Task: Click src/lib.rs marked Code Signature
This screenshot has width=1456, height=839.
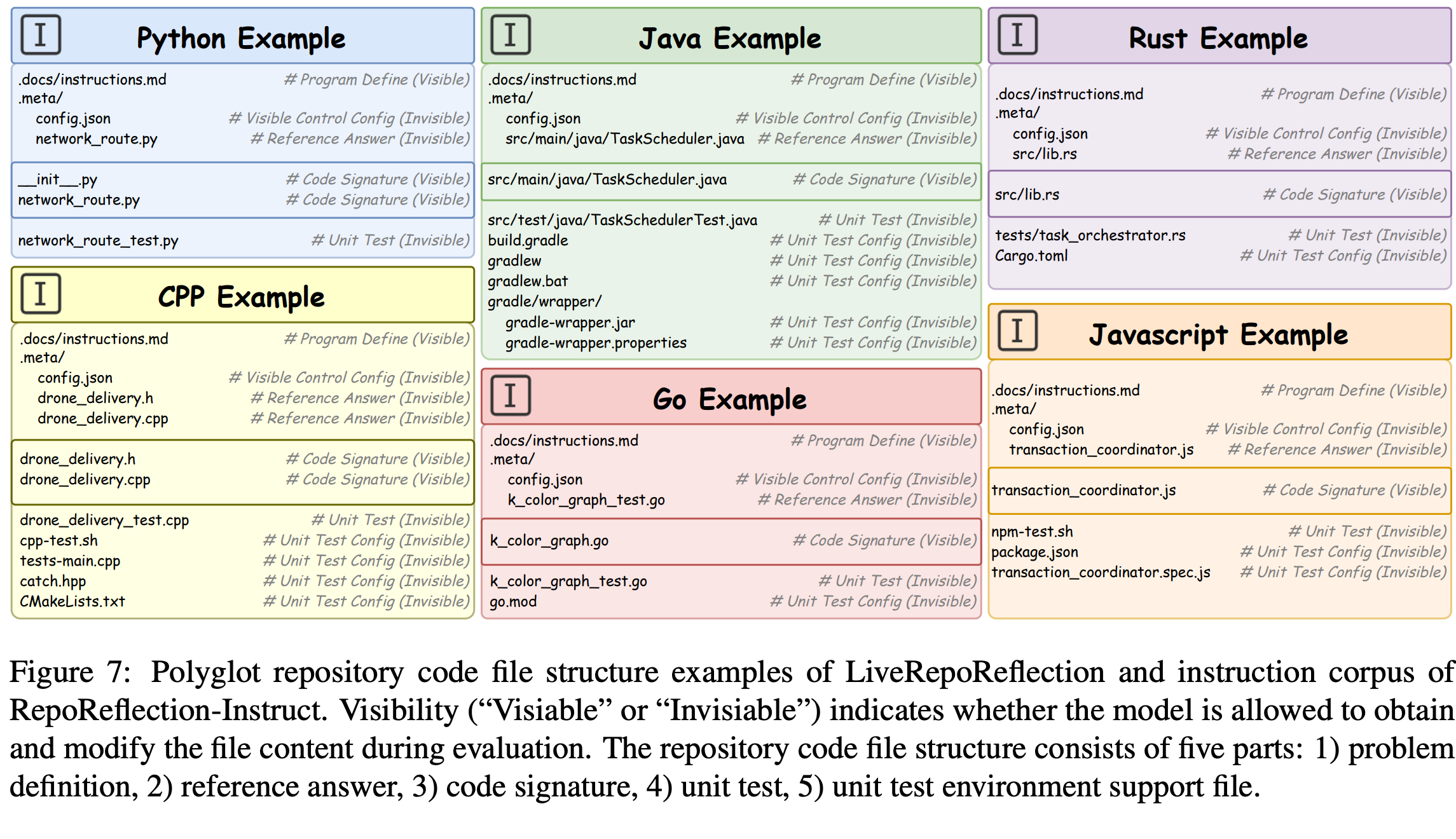Action: tap(1027, 195)
